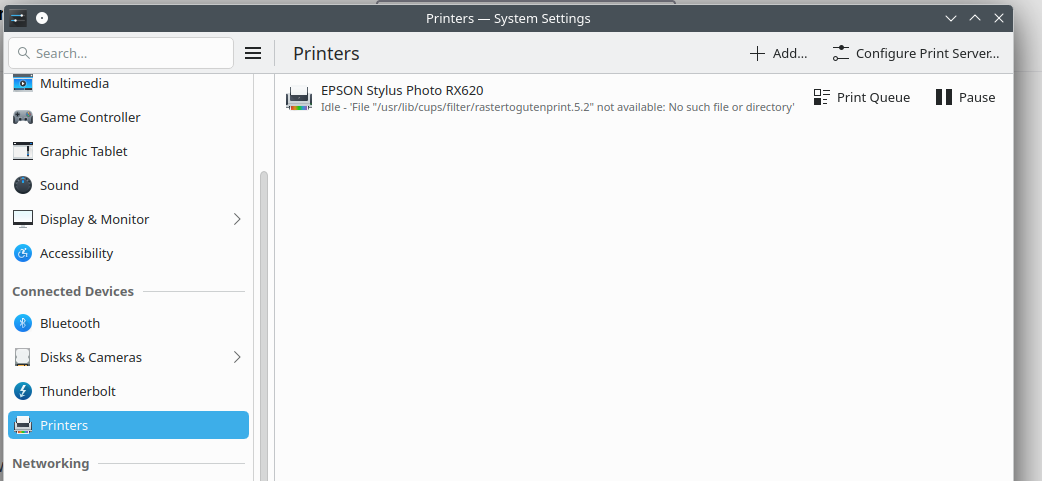Screen dimensions: 1042x481
Task: Open Configure Print Server settings
Action: click(916, 53)
